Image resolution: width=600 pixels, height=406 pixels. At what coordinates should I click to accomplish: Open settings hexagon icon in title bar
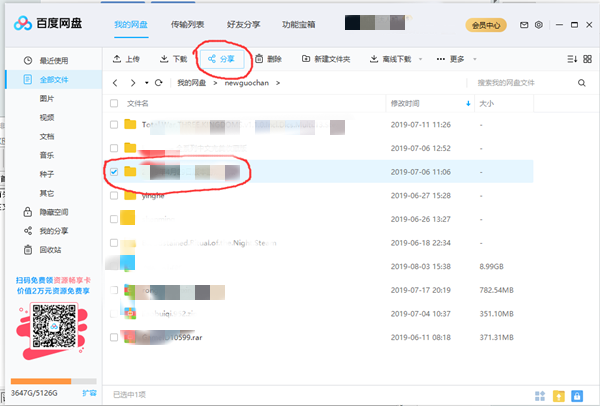539,25
